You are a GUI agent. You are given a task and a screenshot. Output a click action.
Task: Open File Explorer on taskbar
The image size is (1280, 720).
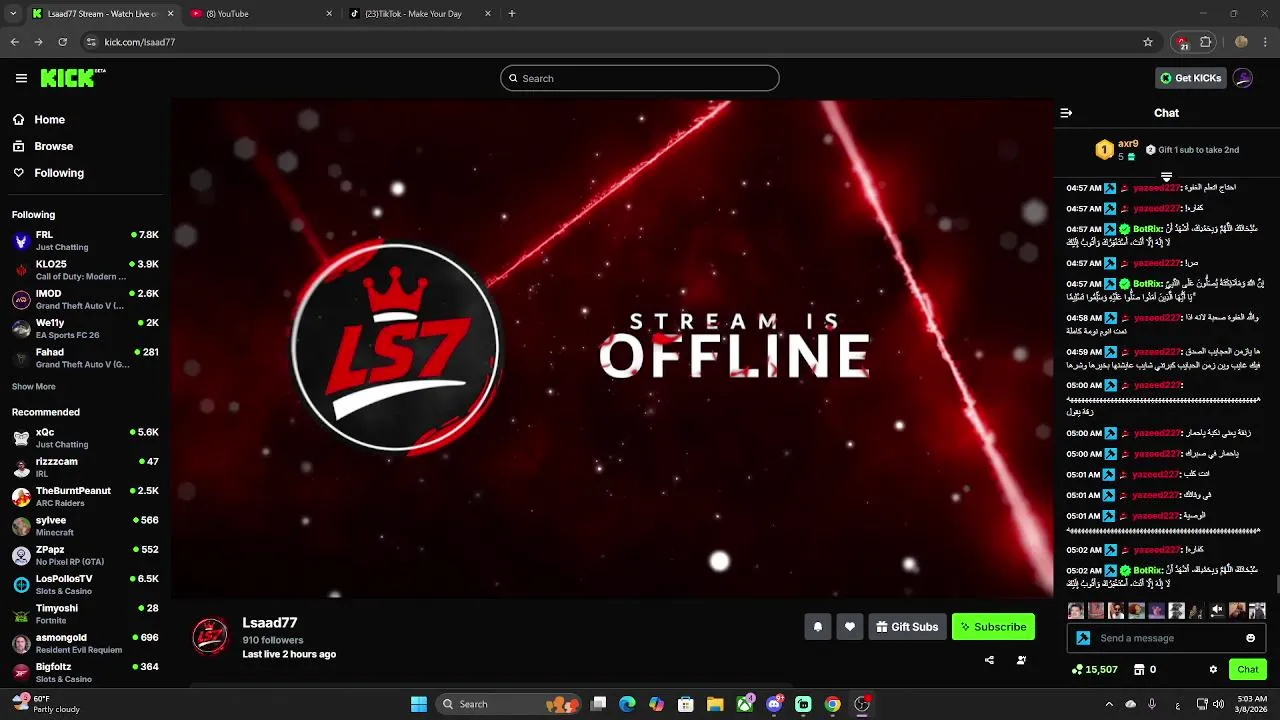pyautogui.click(x=715, y=704)
